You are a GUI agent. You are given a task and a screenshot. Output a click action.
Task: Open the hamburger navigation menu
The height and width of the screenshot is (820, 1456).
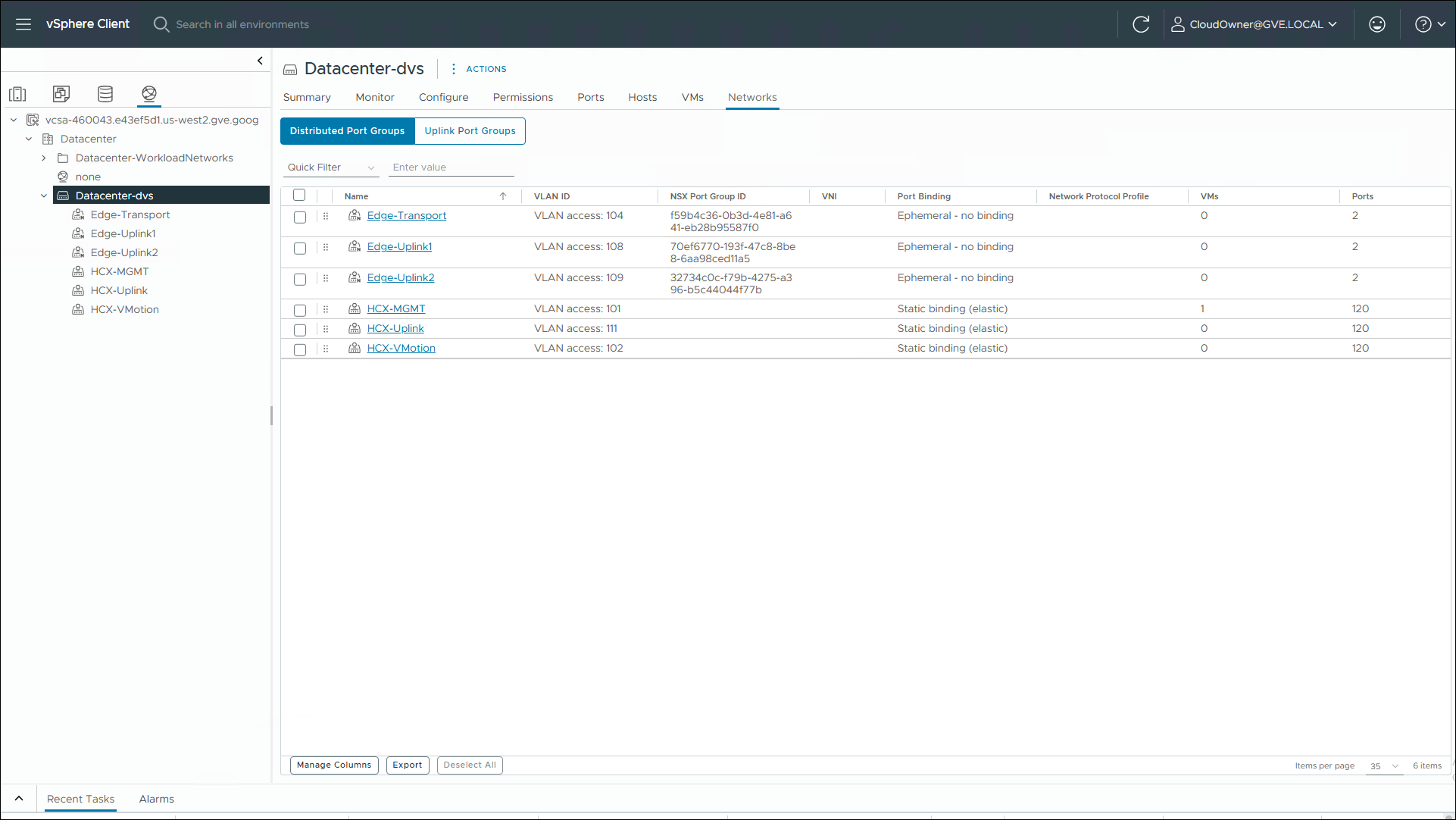click(x=23, y=24)
